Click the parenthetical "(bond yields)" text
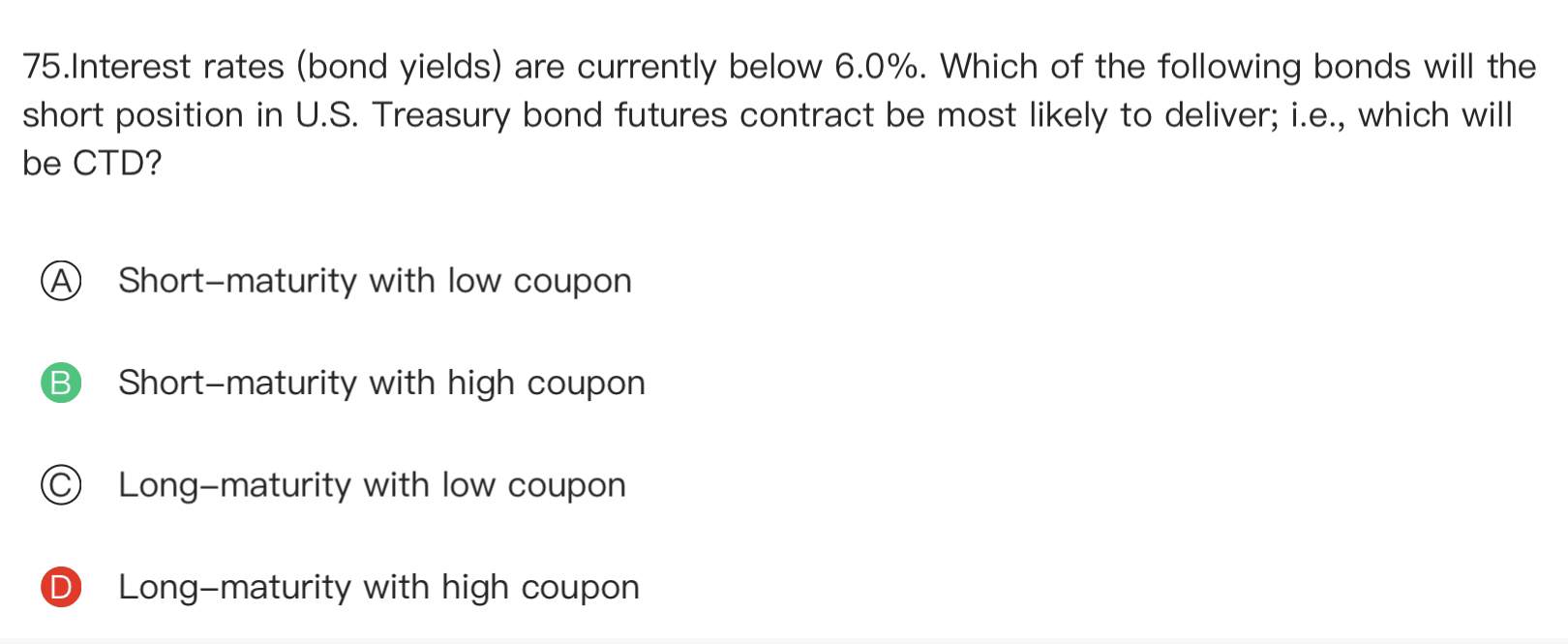Screen dimensions: 1568x644 tap(399, 67)
